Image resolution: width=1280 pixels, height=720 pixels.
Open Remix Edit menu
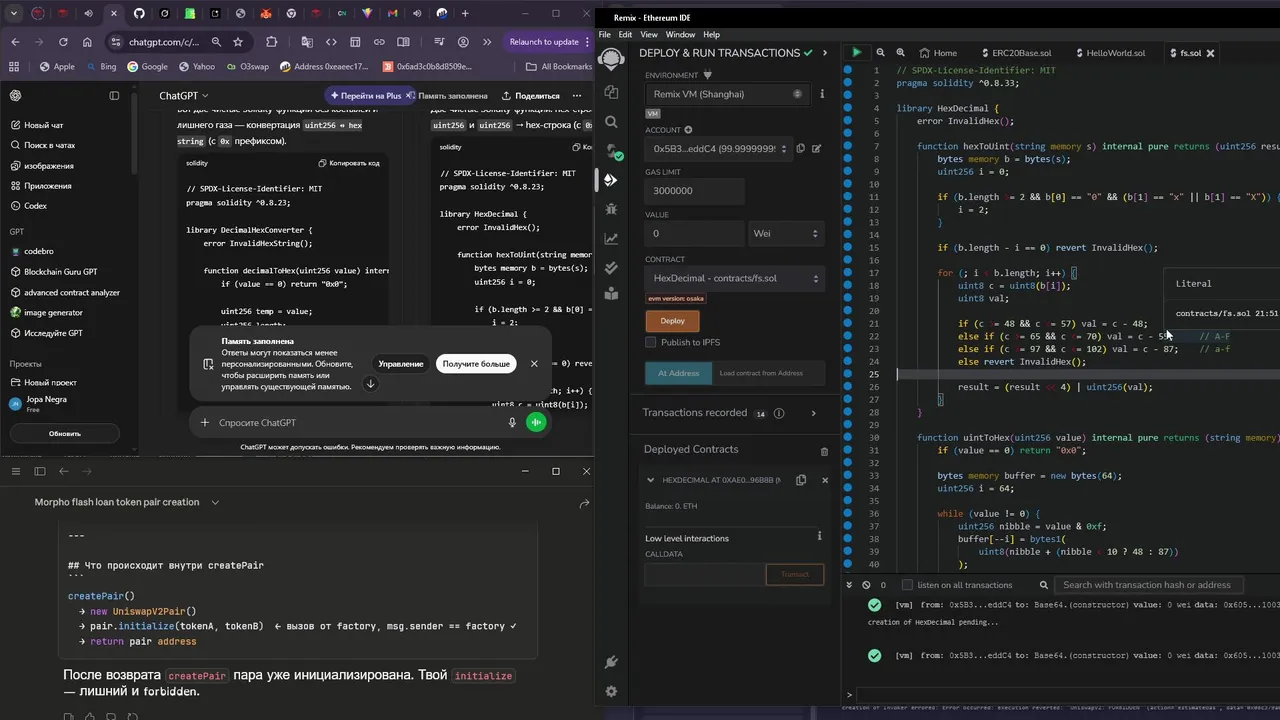(625, 34)
